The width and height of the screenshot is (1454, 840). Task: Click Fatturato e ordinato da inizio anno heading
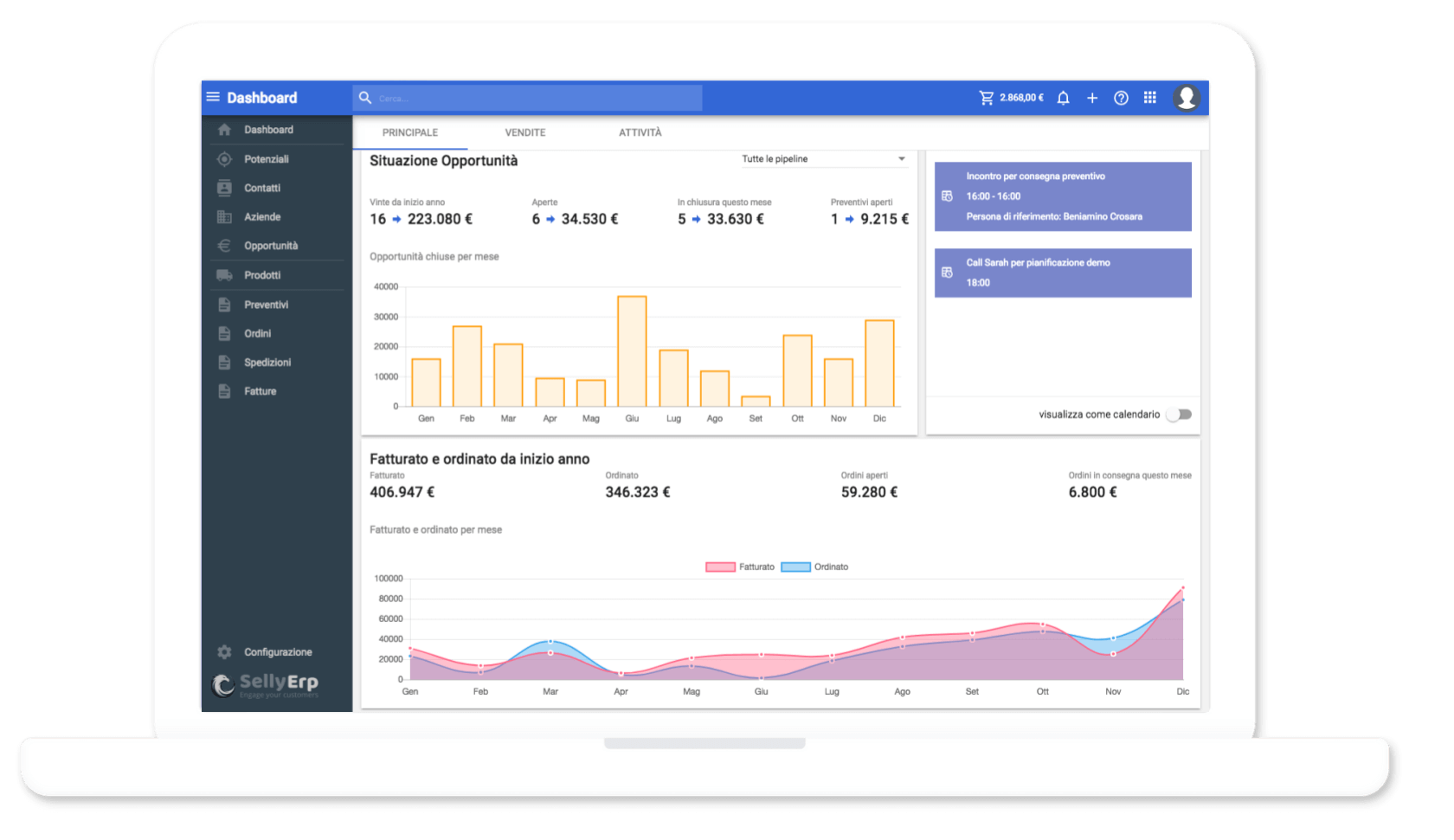coord(479,459)
